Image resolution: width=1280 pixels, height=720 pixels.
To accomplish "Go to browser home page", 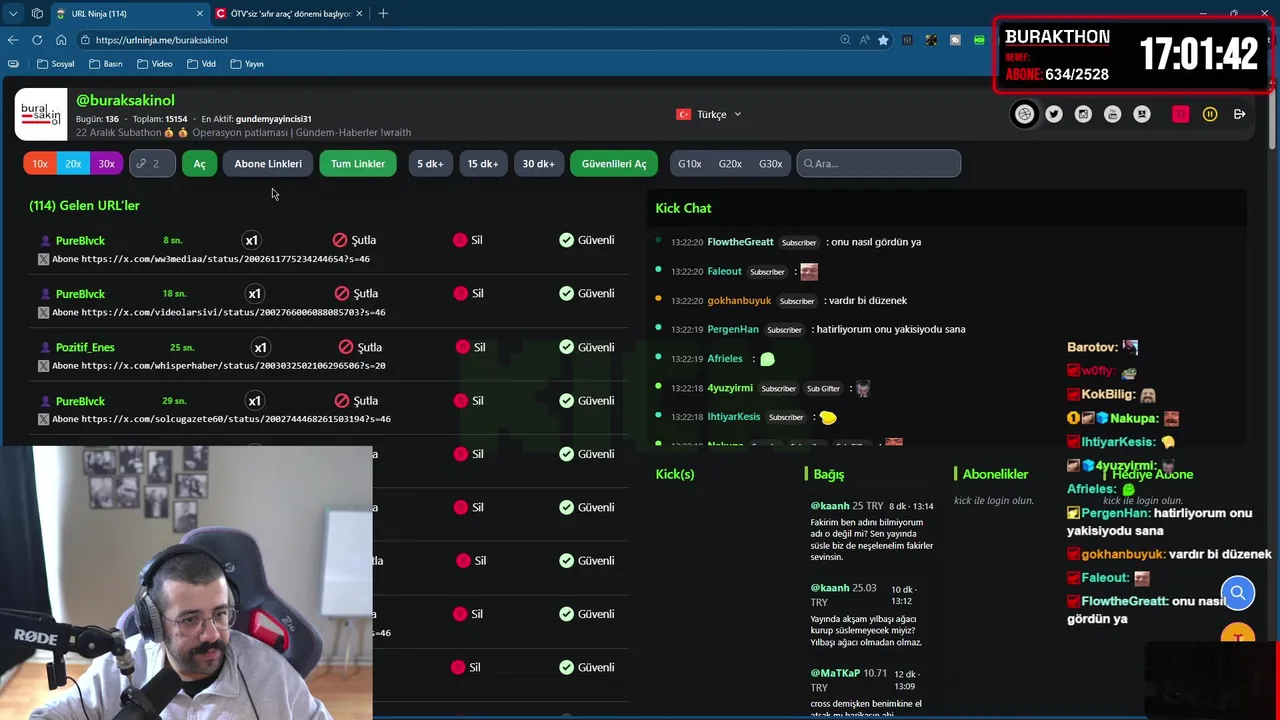I will pyautogui.click(x=61, y=40).
